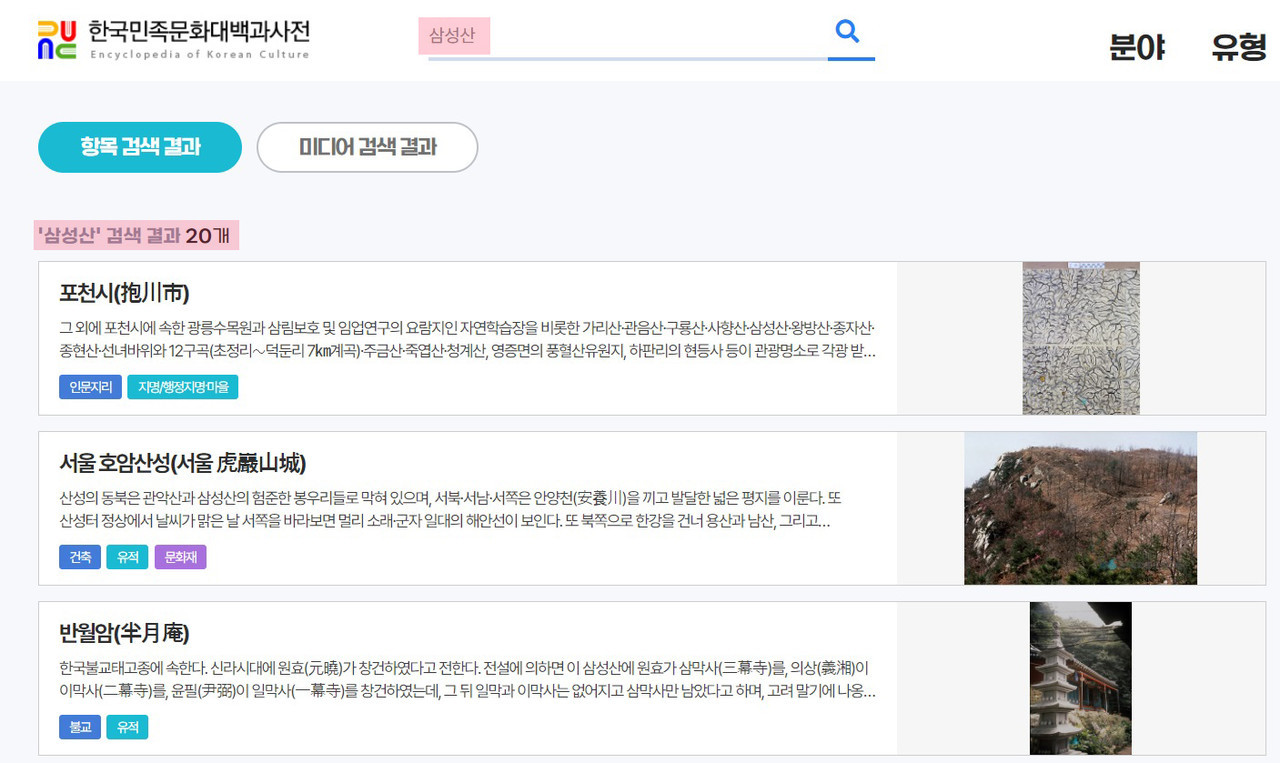Select the 지명/행정지명마을 tag on 포천시

(x=182, y=387)
